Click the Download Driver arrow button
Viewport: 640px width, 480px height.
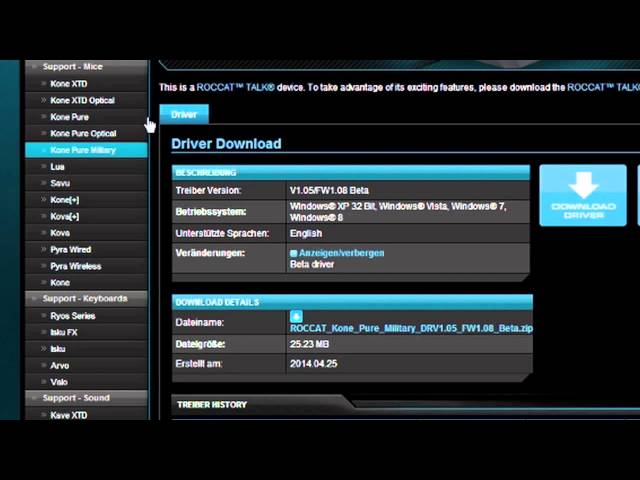click(x=583, y=195)
